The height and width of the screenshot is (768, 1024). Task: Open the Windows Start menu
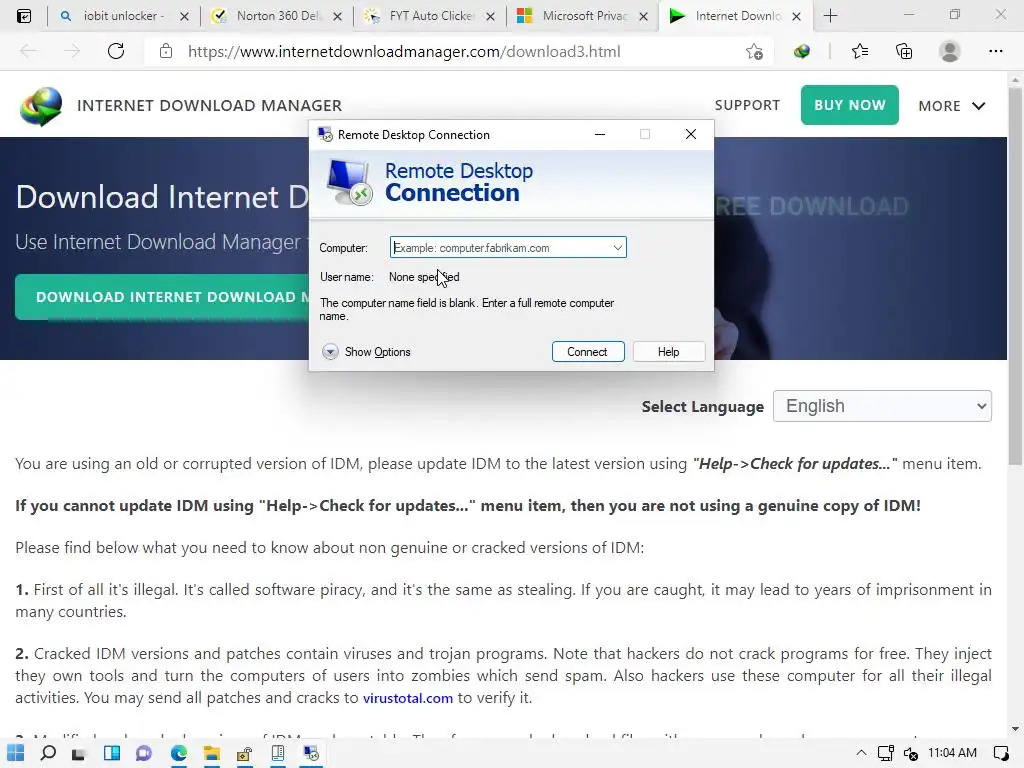[16, 753]
